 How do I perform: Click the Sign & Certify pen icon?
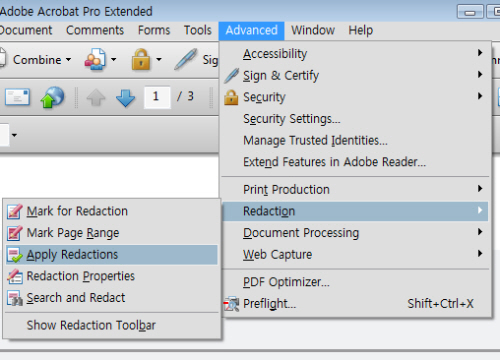point(231,76)
